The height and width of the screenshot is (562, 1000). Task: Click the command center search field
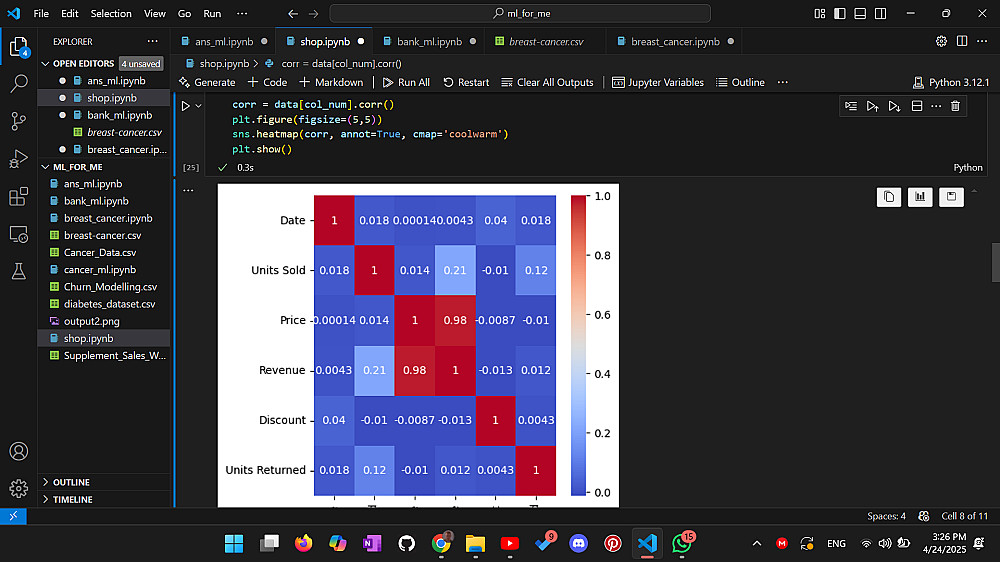click(520, 13)
